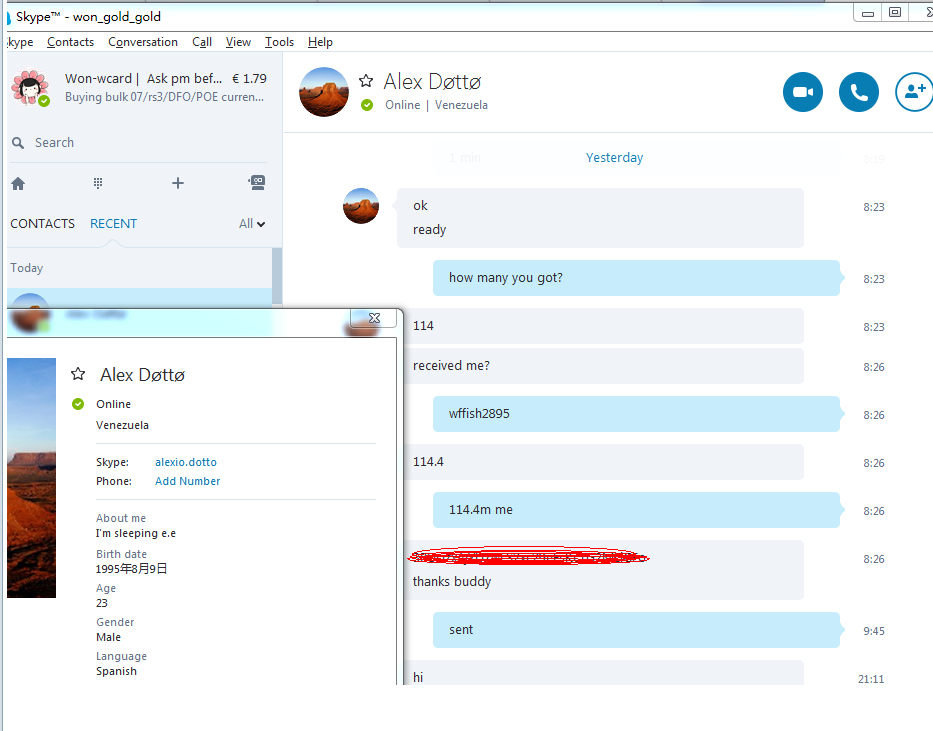Click the alexio.dotto Skype name link

pos(186,462)
